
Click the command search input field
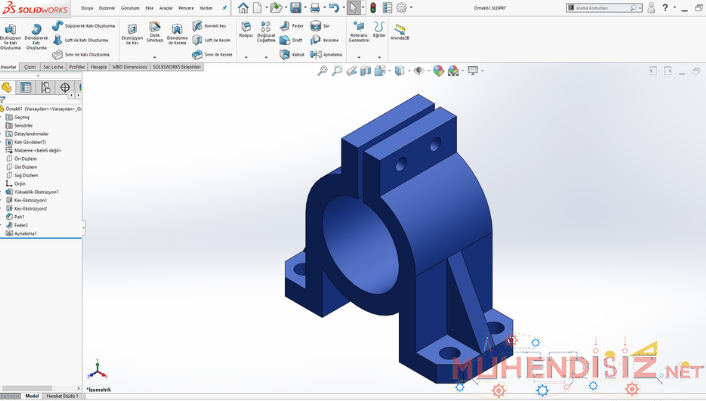pos(600,8)
